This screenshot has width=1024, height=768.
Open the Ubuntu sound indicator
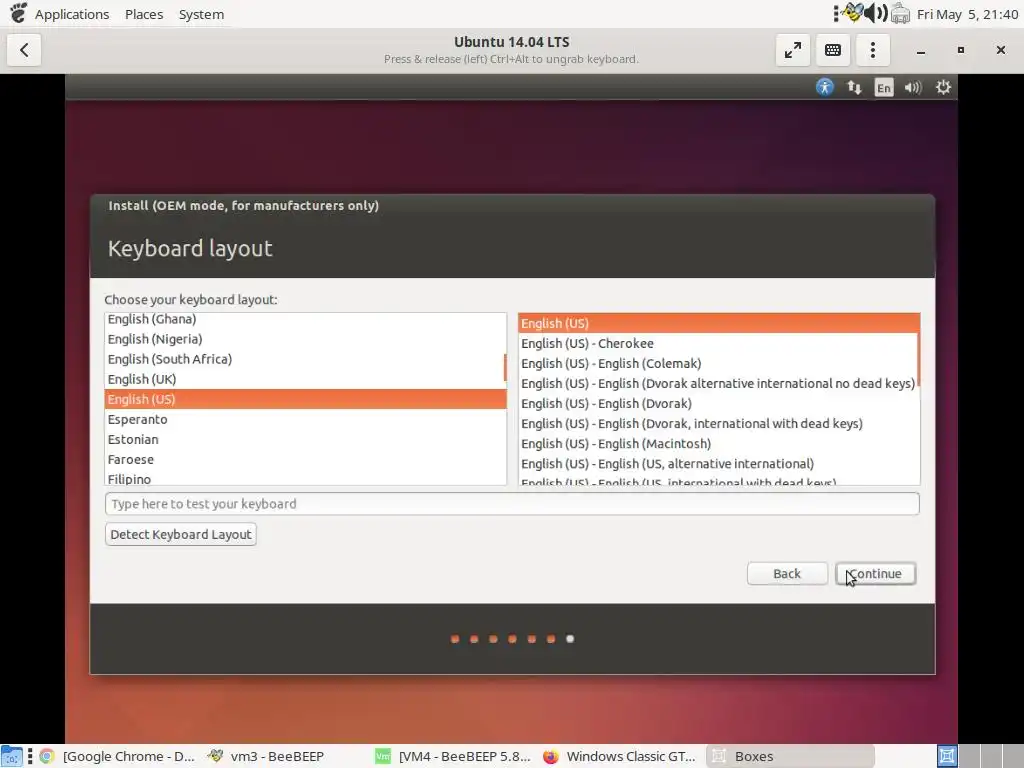pyautogui.click(x=913, y=88)
